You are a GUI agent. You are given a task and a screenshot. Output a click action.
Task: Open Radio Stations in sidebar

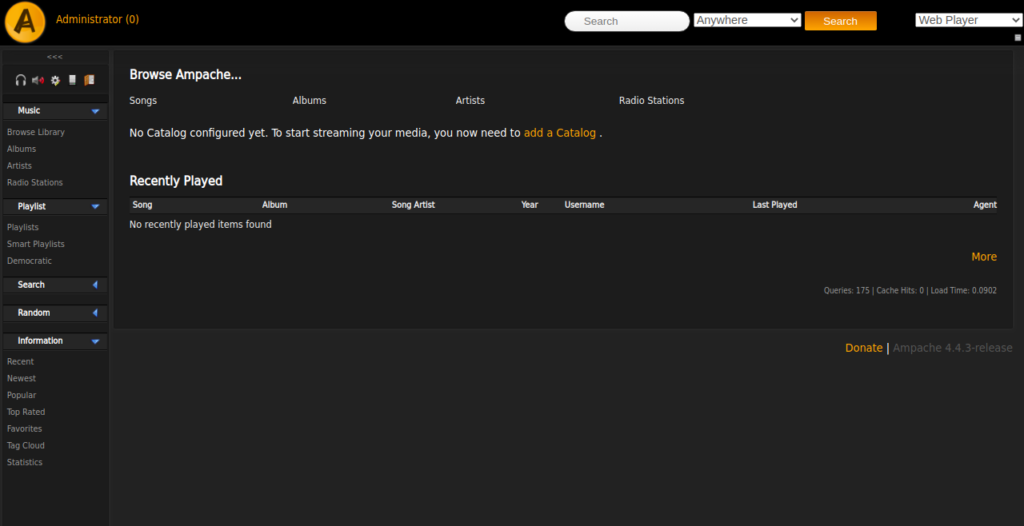(x=35, y=182)
